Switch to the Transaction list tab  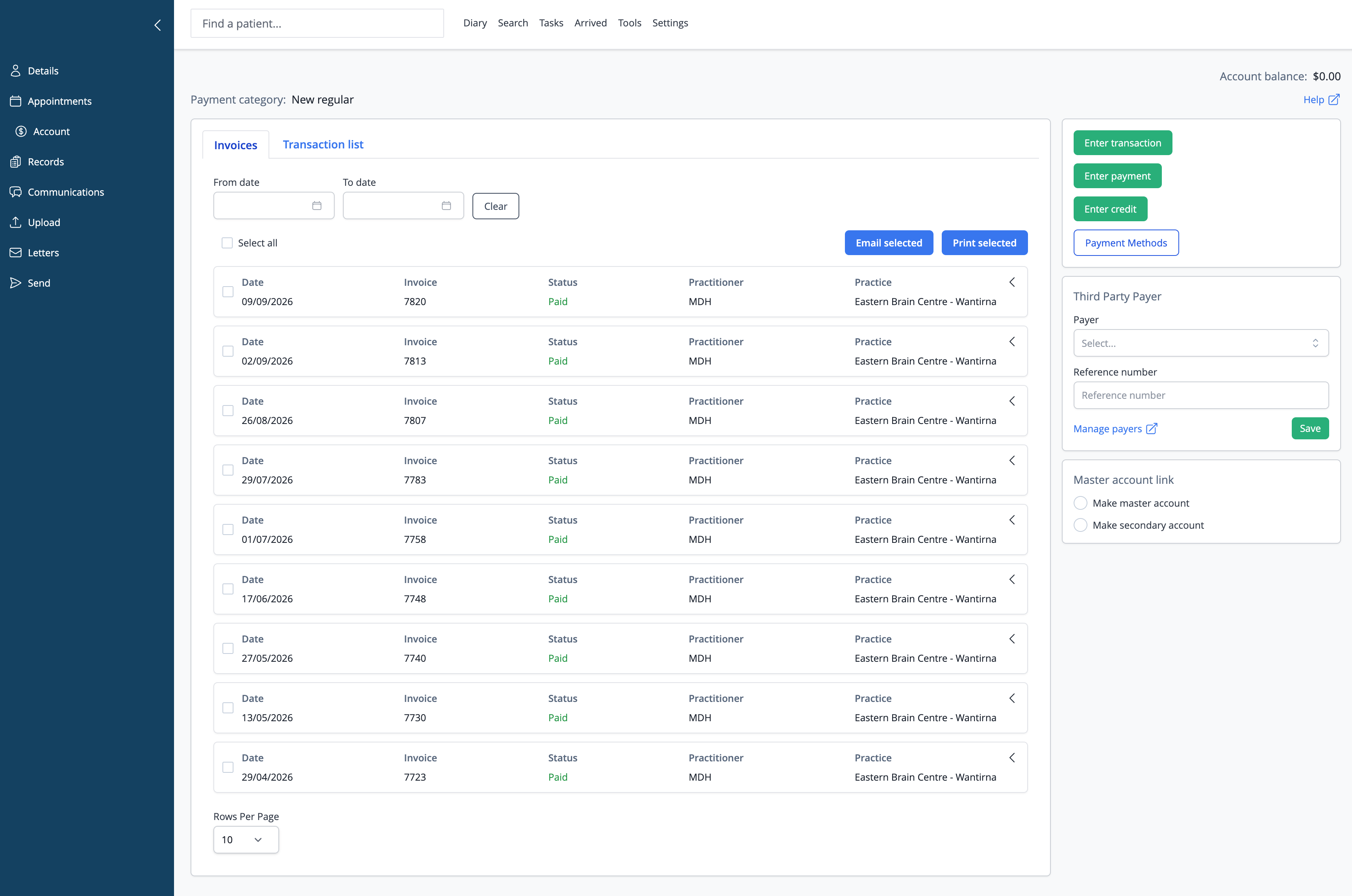(x=323, y=144)
